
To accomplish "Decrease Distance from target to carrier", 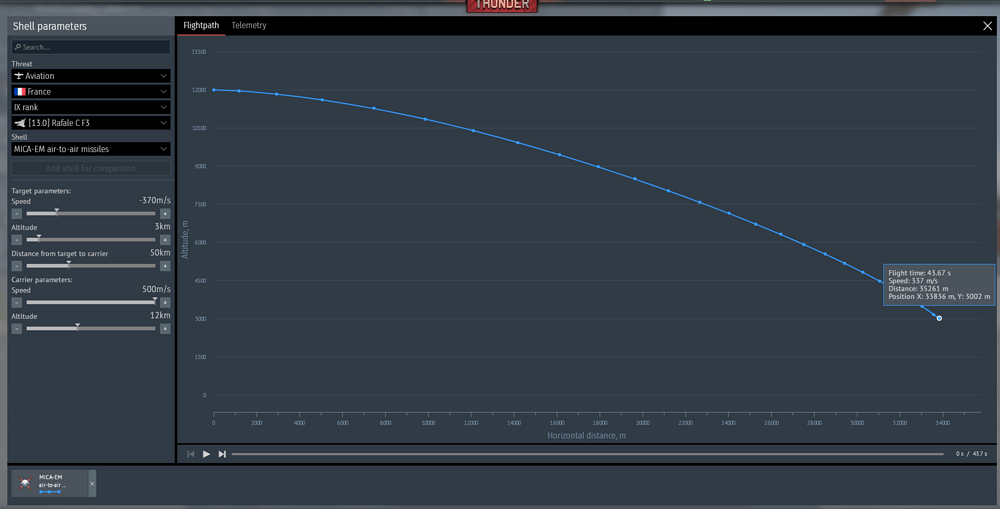I will tap(17, 266).
